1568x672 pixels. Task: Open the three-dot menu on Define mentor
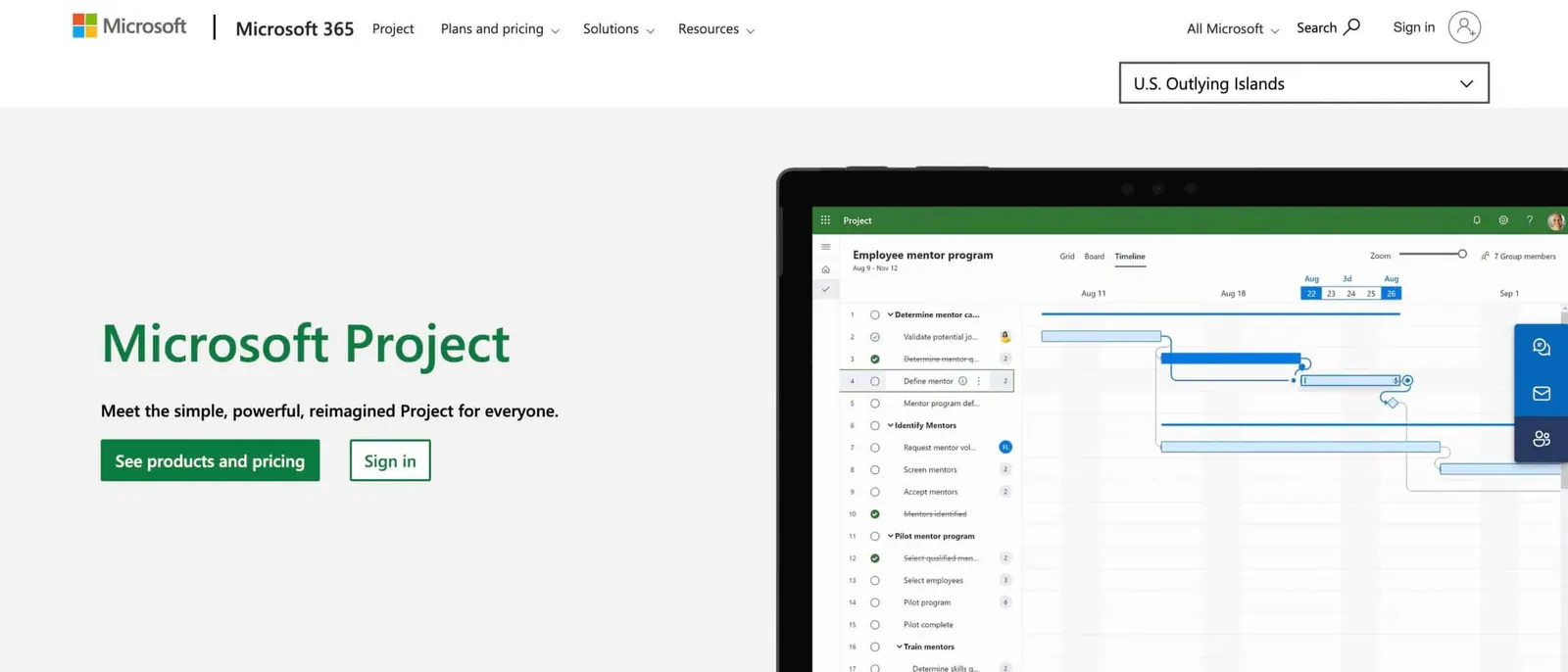978,381
